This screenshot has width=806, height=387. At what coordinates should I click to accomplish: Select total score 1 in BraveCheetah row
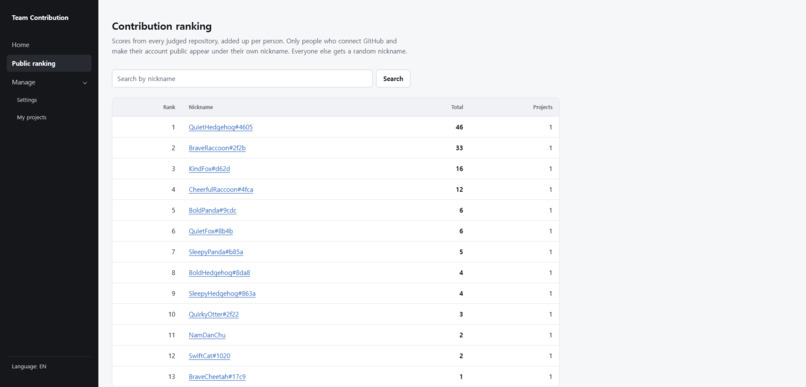click(x=461, y=377)
